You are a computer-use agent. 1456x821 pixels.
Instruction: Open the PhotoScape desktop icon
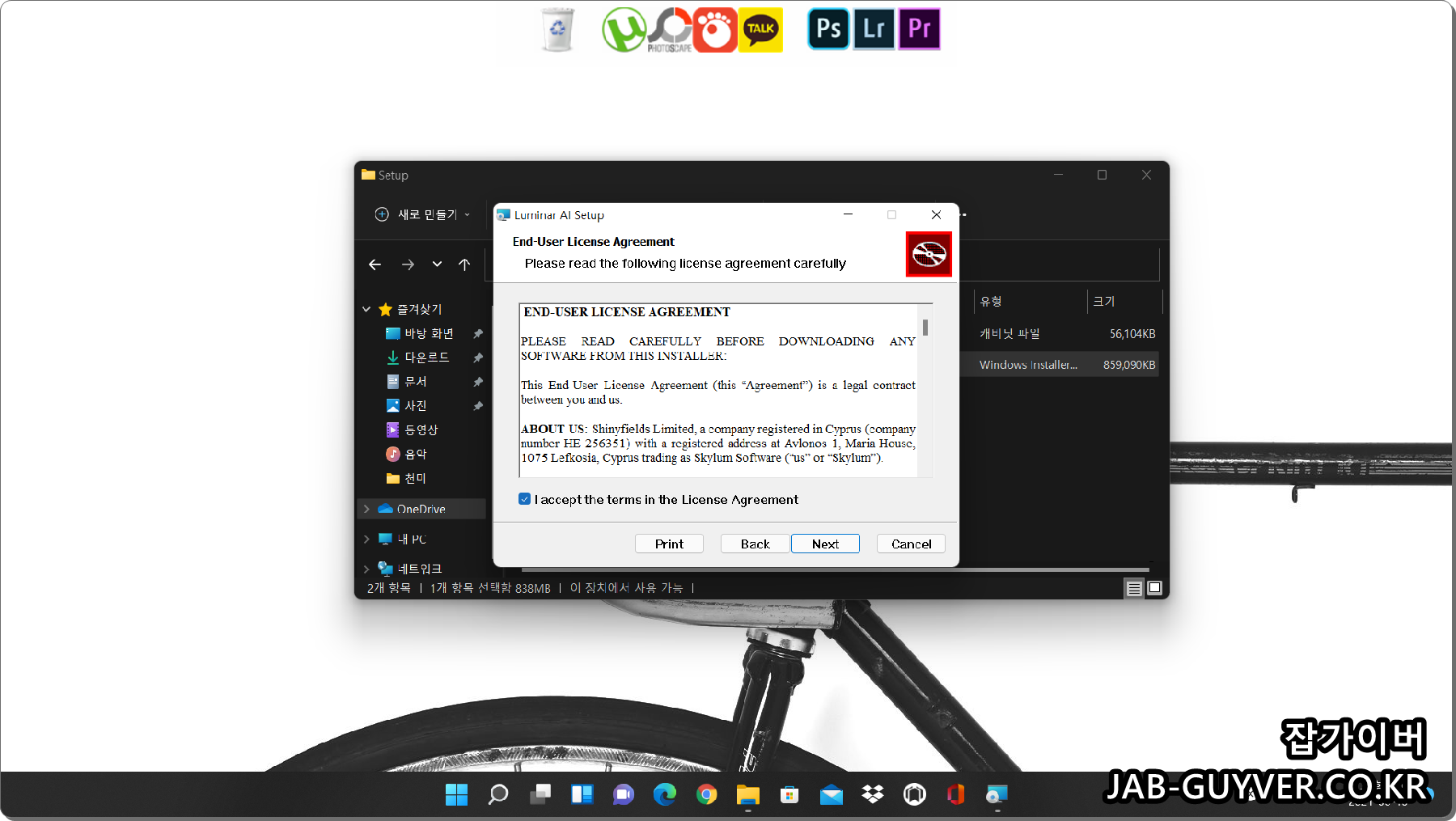click(670, 30)
